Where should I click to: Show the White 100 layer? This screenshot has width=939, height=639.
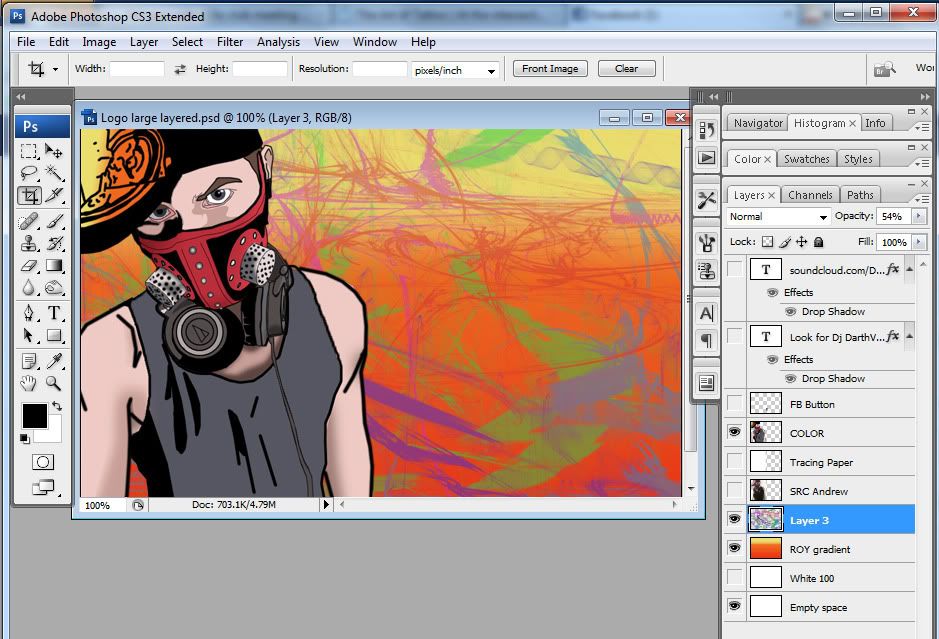735,577
